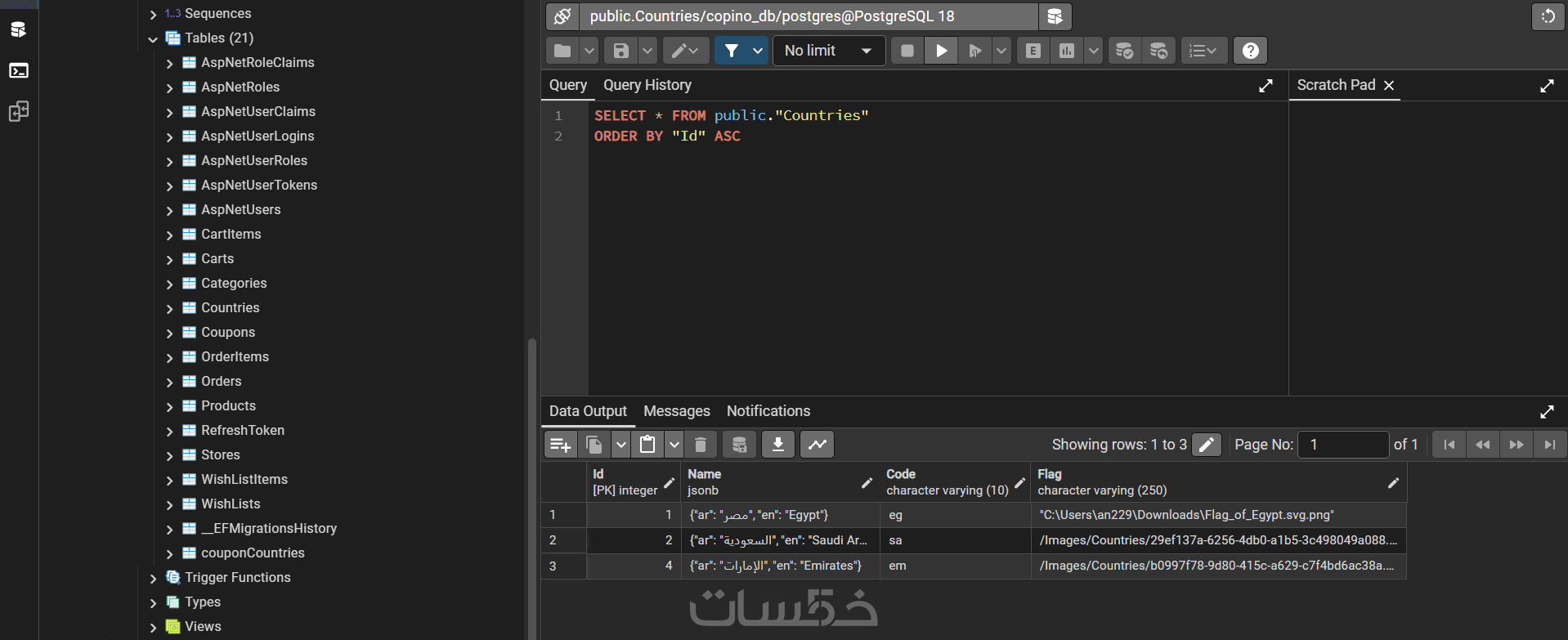Viewport: 1568px width, 640px height.
Task: Edit the Showing rows range pencil
Action: [x=1207, y=445]
